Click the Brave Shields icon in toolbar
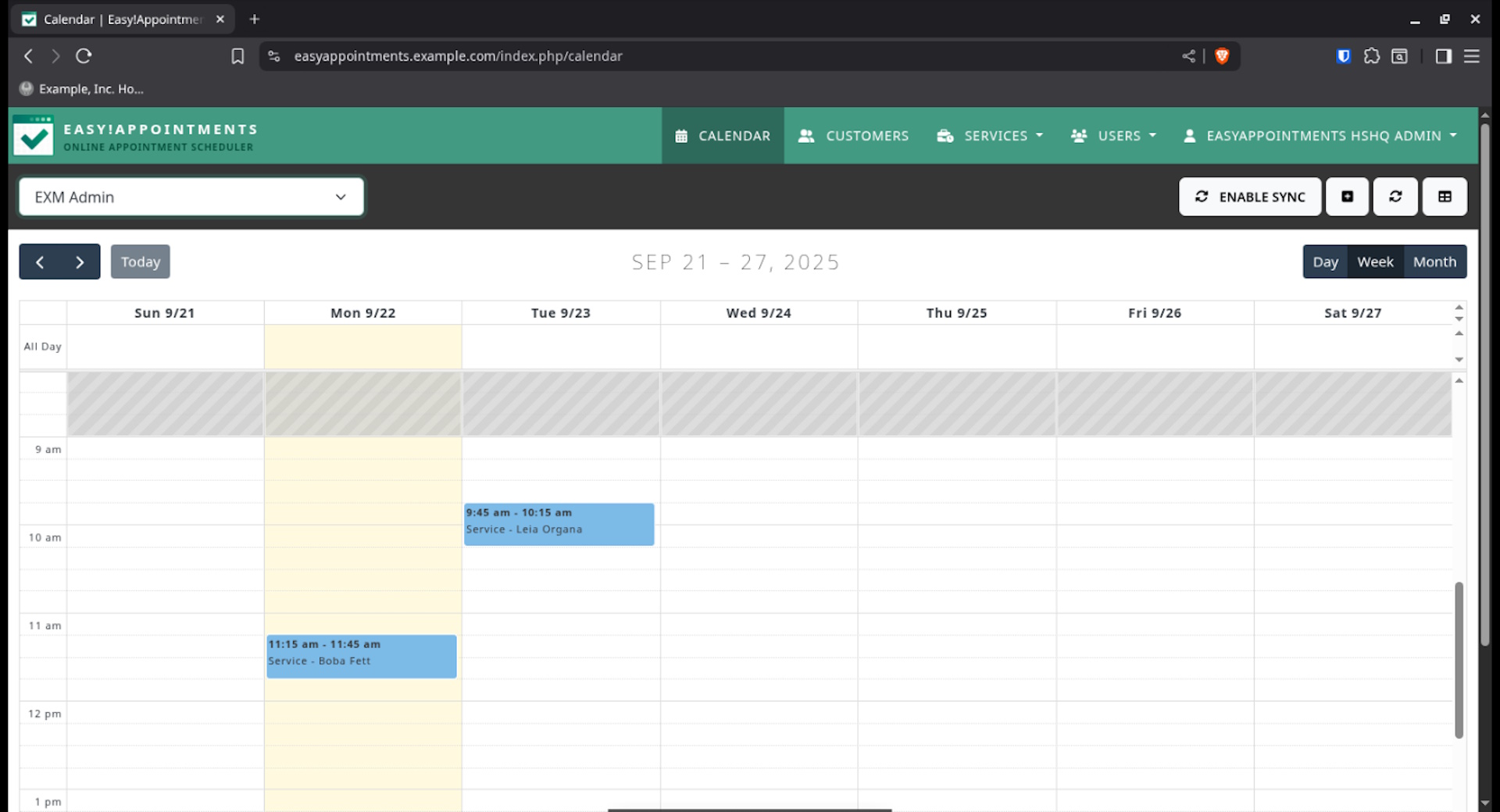This screenshot has width=1500, height=812. pos(1222,56)
